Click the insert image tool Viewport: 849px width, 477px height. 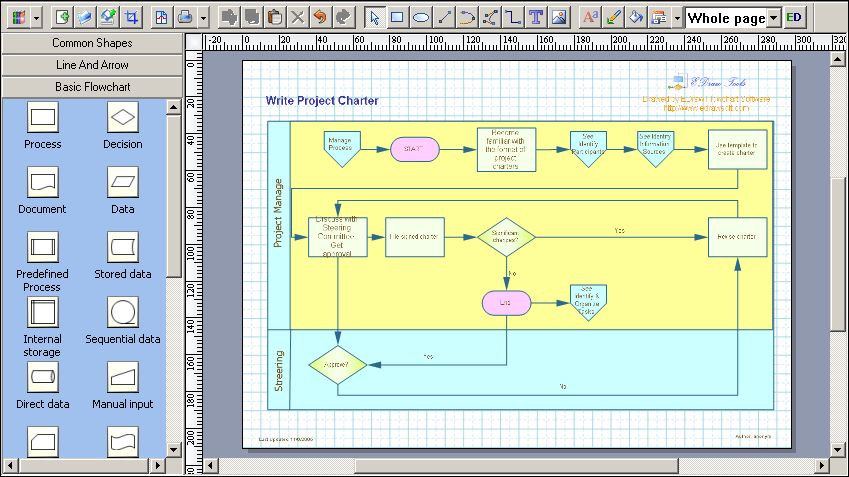tap(559, 17)
